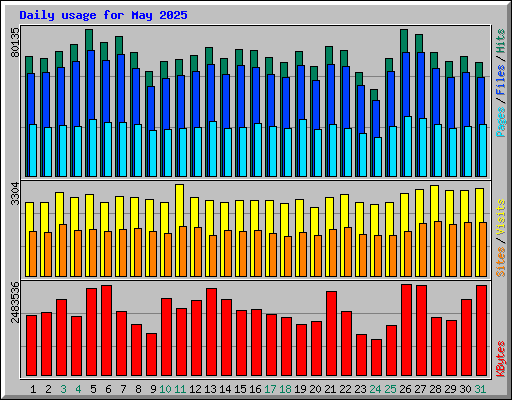Click the 2483536 axis value
The width and height of the screenshot is (512, 400).
tap(15, 302)
